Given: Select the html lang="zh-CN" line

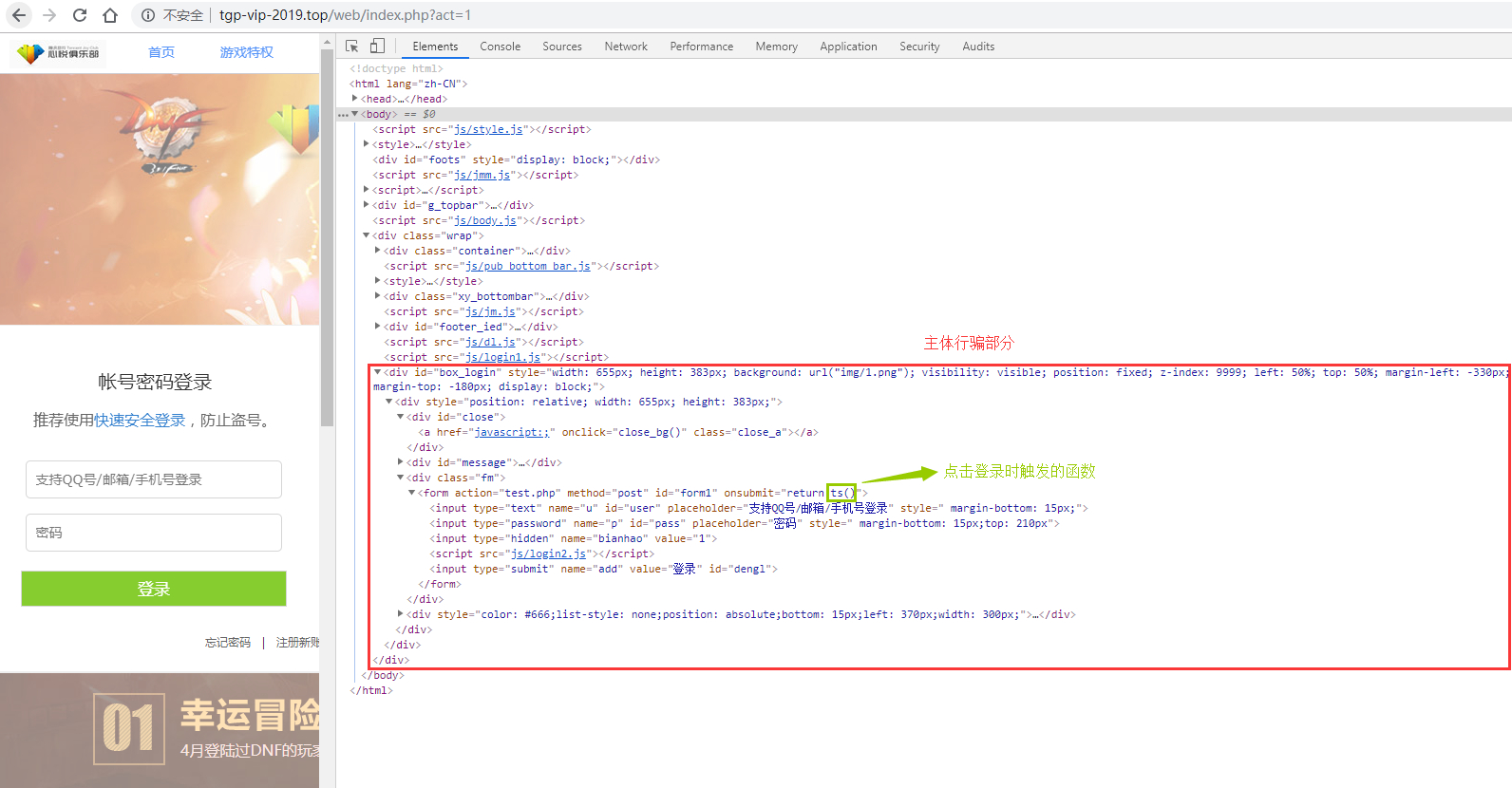Looking at the screenshot, I should coord(408,84).
